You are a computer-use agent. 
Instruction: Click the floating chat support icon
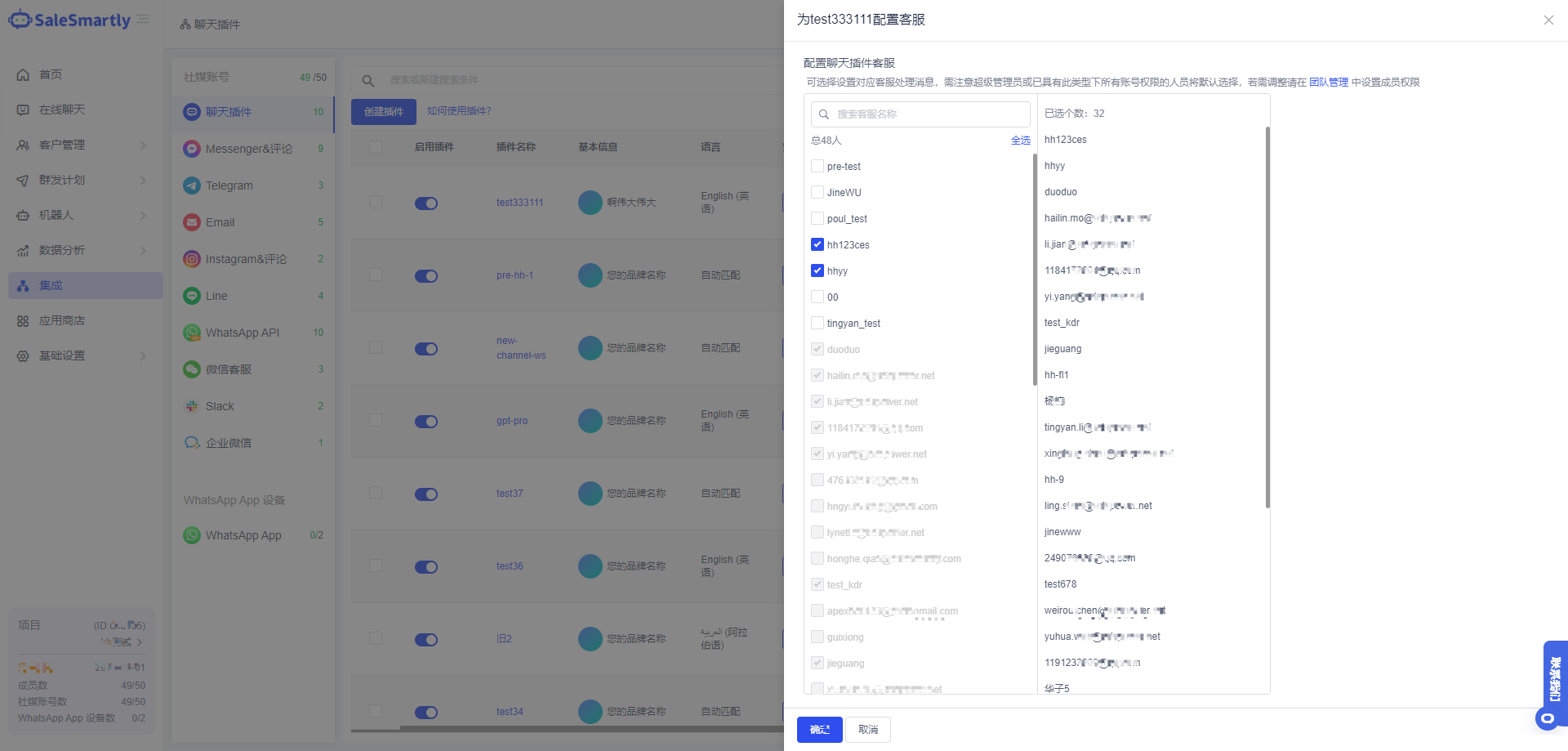[x=1547, y=718]
